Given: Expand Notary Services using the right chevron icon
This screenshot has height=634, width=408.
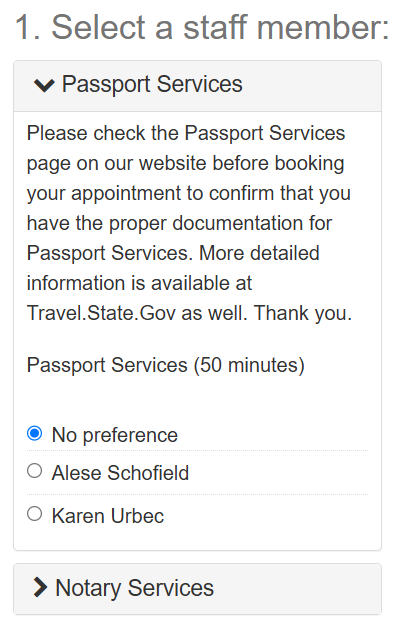Looking at the screenshot, I should [x=40, y=587].
